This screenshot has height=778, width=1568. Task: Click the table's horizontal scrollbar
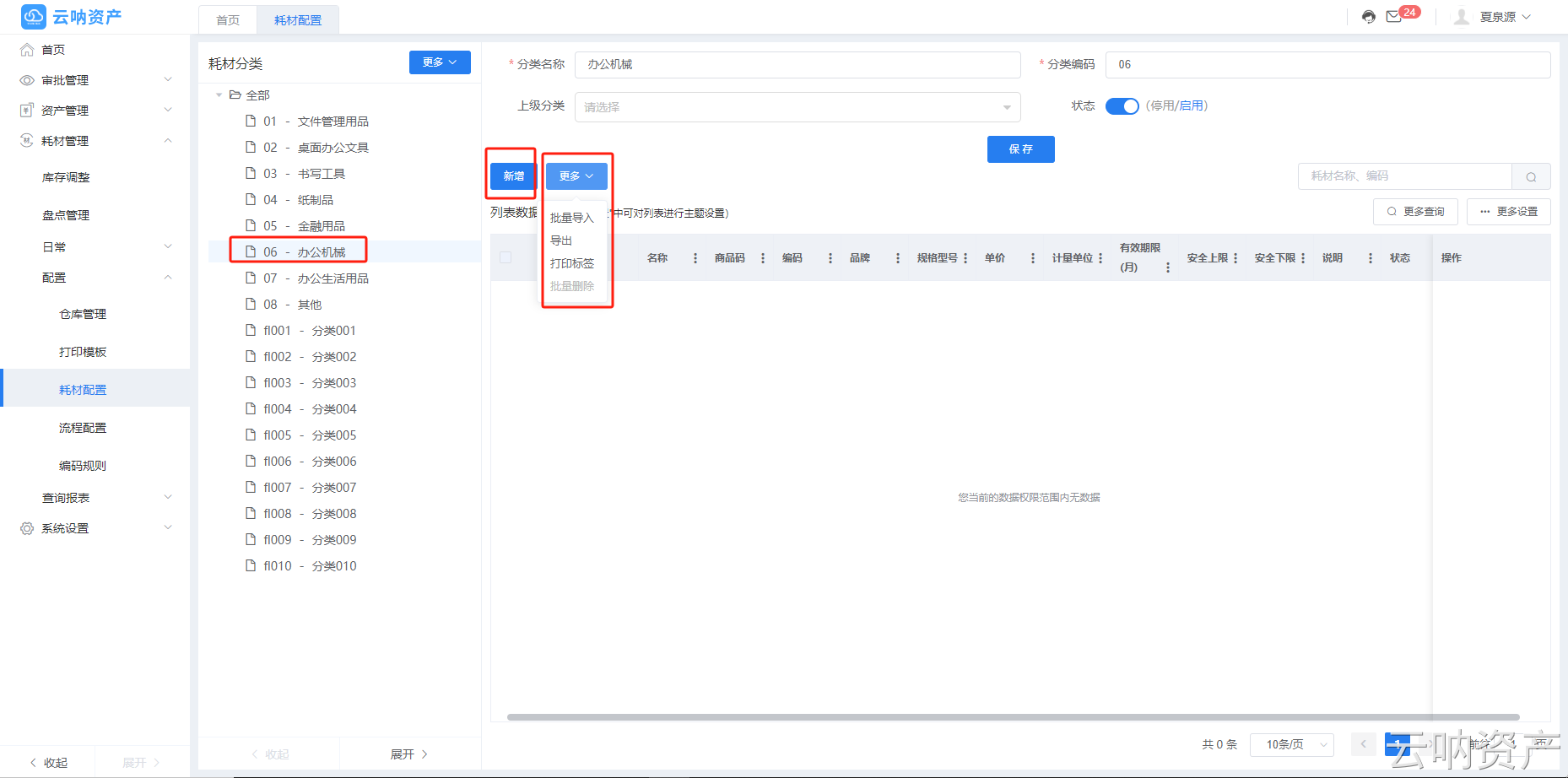(1013, 717)
